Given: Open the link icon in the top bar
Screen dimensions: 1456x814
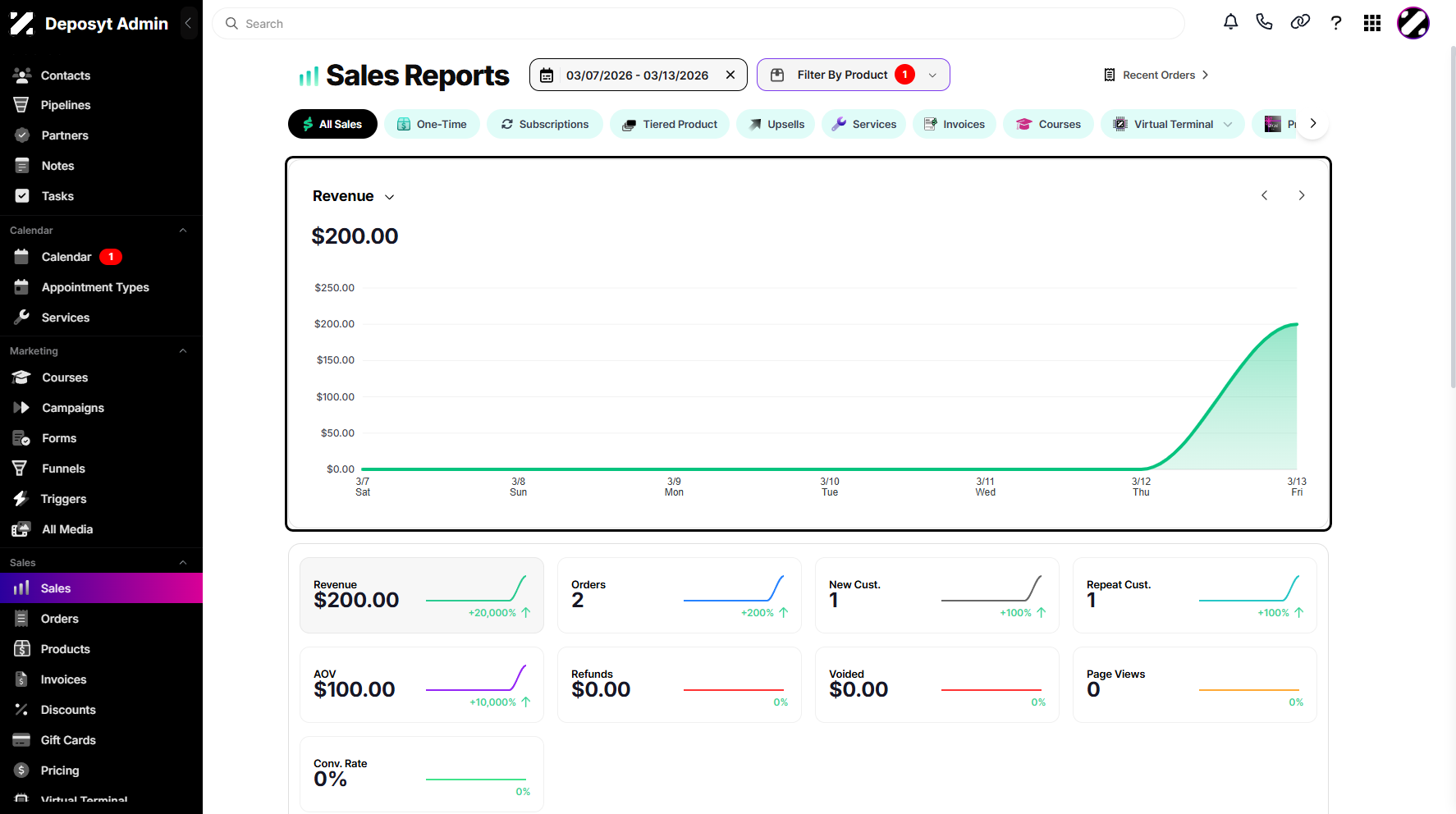Looking at the screenshot, I should [1300, 23].
